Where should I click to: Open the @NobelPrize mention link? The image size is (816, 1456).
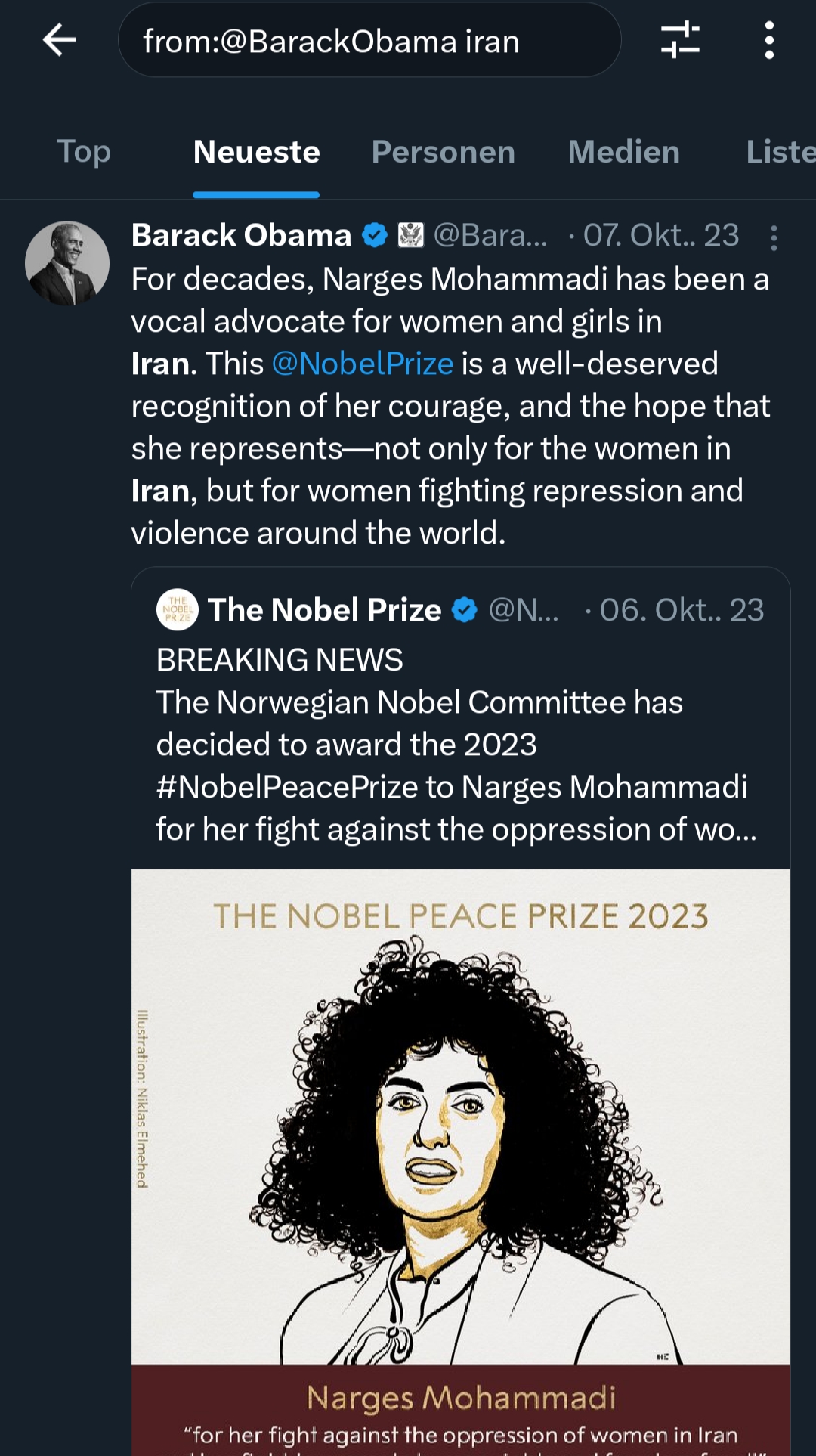363,364
